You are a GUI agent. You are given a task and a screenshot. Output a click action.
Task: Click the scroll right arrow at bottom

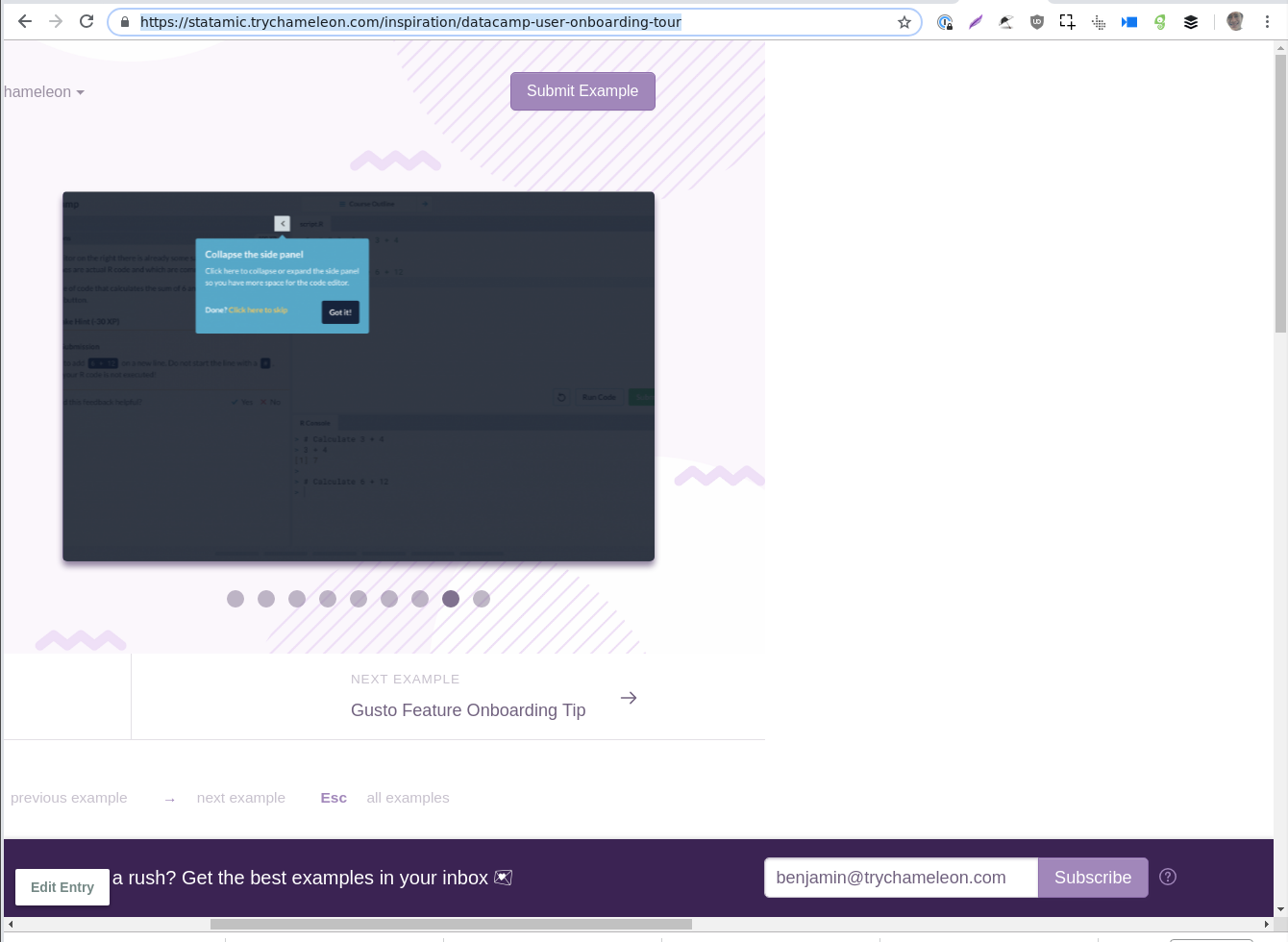click(1267, 925)
